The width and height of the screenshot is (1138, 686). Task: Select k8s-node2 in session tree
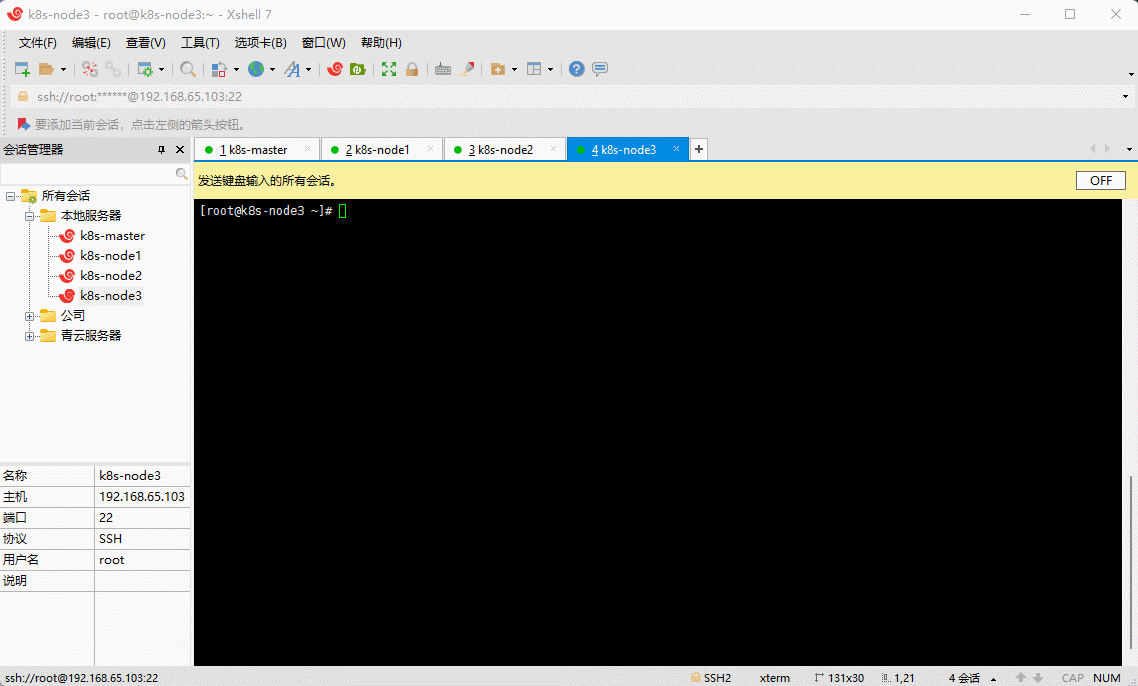tap(111, 276)
